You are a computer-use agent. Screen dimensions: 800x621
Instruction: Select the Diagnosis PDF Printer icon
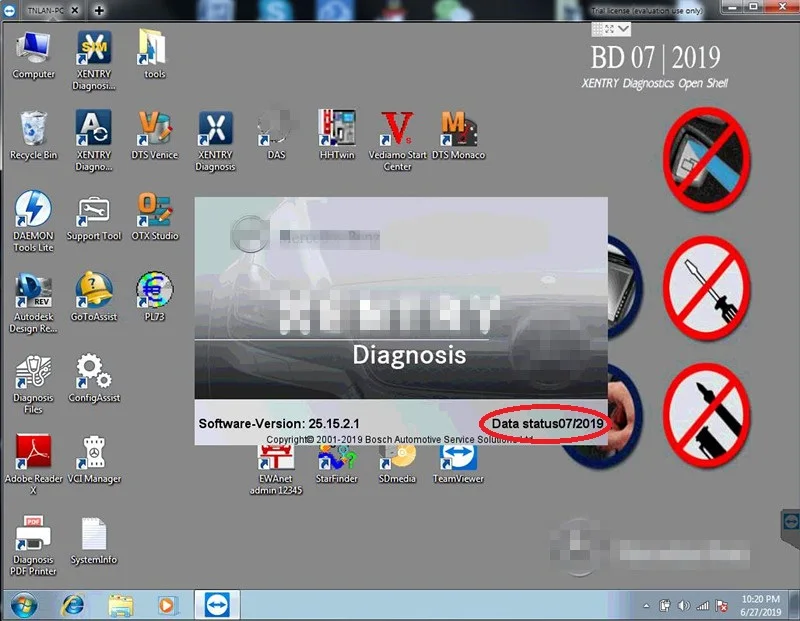click(33, 545)
